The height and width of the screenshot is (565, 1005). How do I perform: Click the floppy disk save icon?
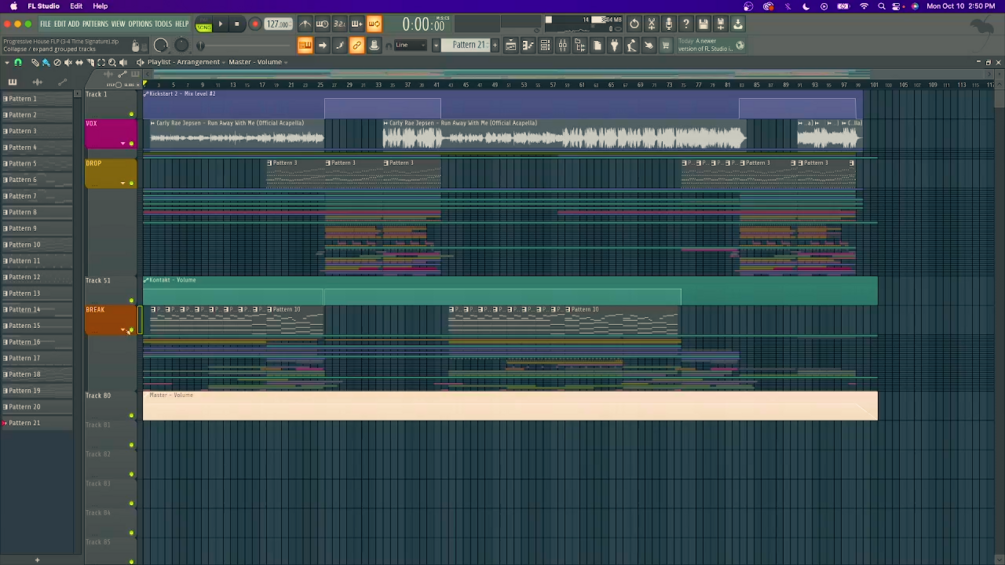703,24
